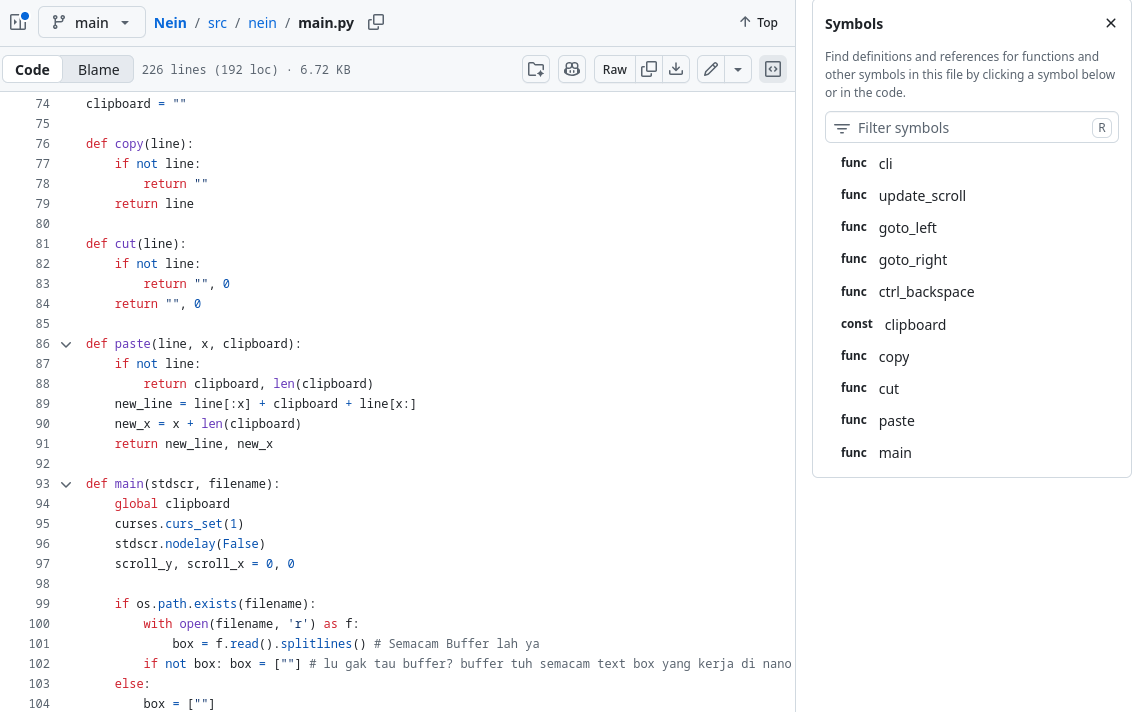Switch to the Code tab
Screen dimensions: 1136x712
[33, 70]
